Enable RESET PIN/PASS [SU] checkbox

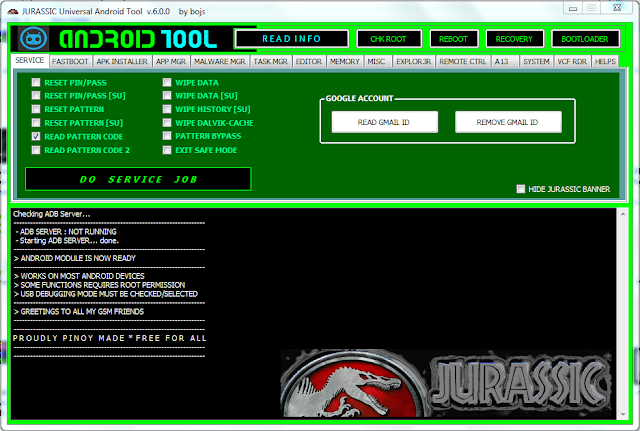point(36,96)
